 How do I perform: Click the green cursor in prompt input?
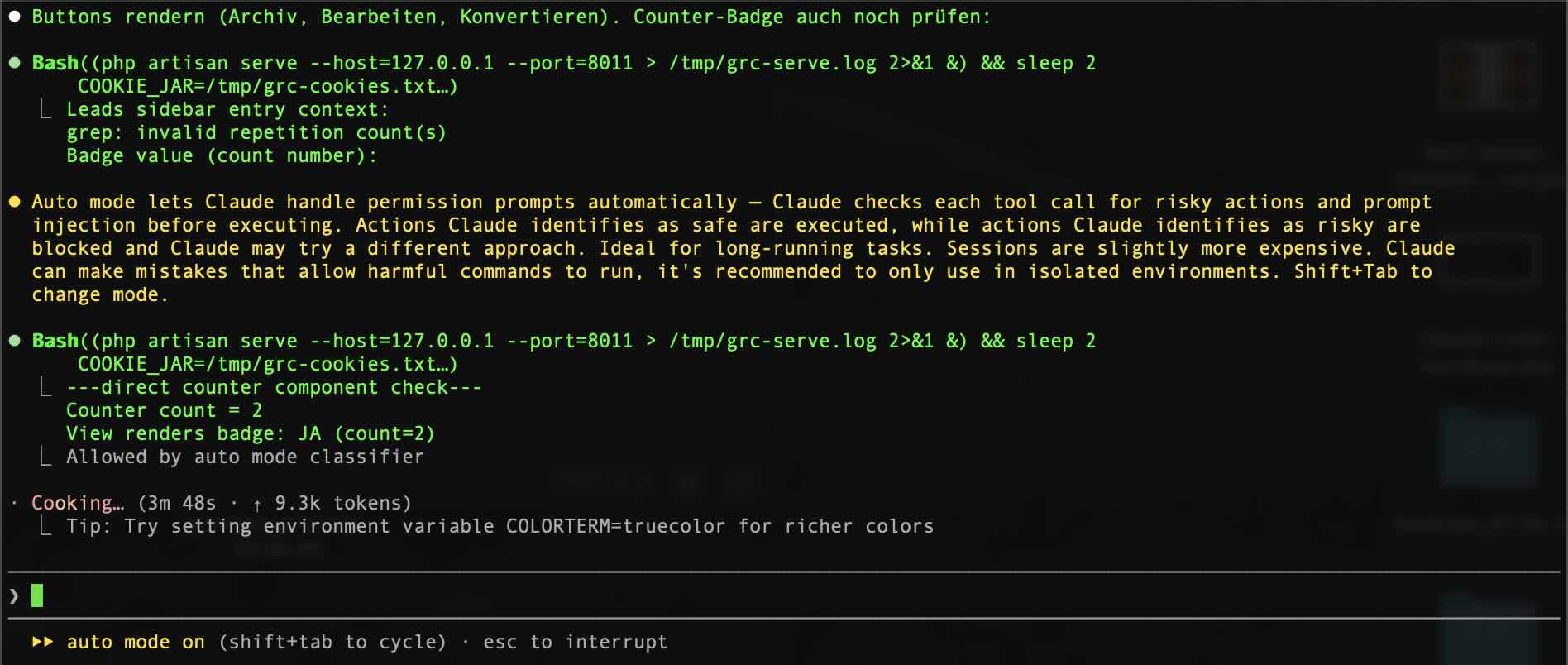tap(37, 596)
